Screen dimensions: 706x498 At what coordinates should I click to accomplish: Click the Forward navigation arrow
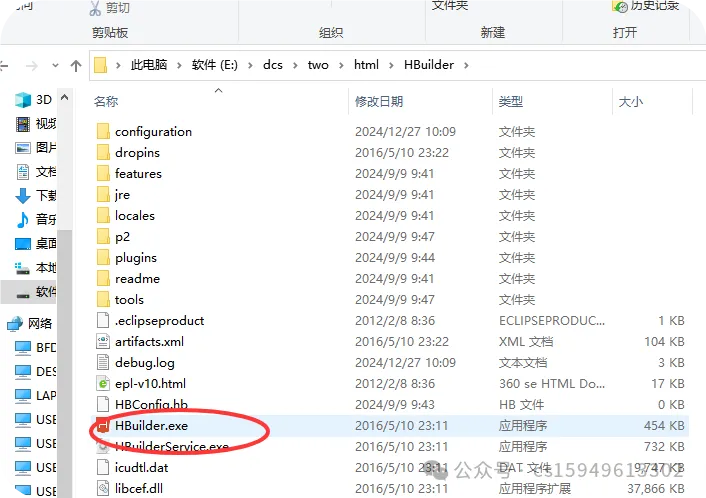[x=32, y=66]
